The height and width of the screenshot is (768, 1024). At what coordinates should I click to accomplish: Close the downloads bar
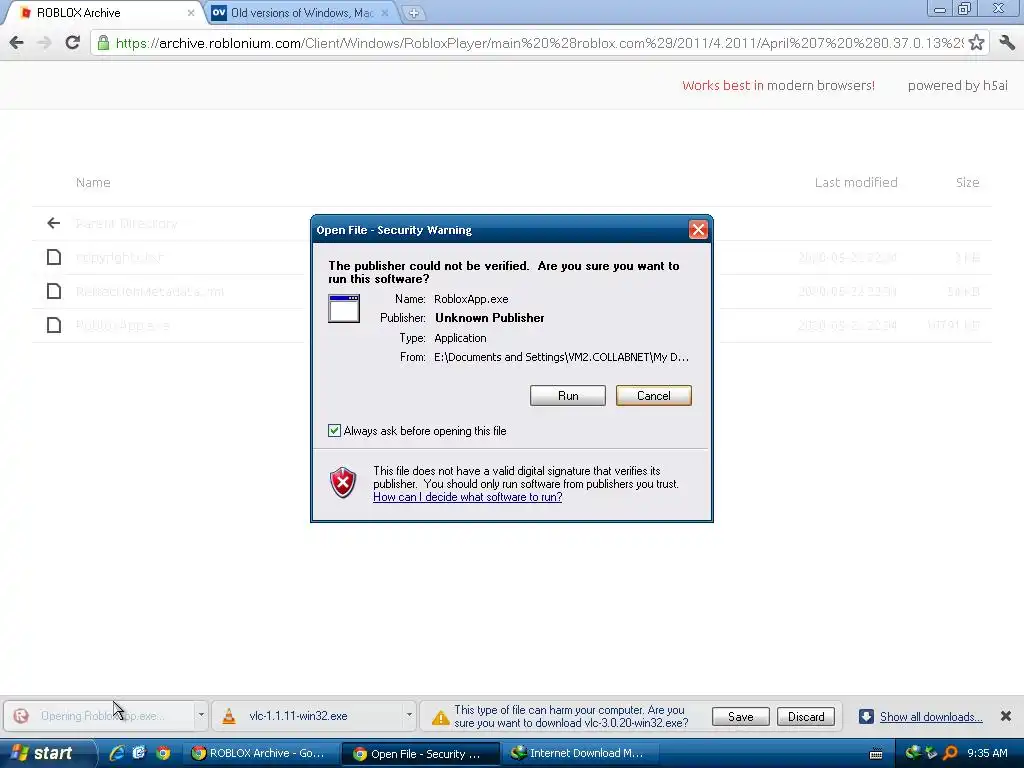[x=1006, y=716]
